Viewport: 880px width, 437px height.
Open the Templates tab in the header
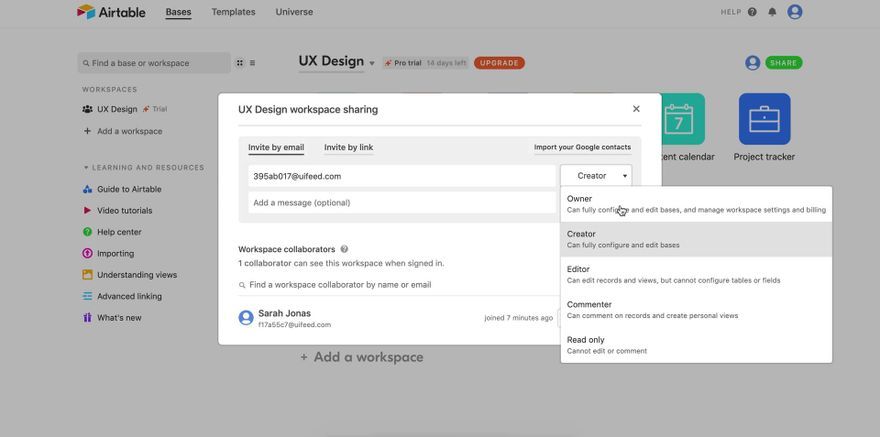(233, 12)
